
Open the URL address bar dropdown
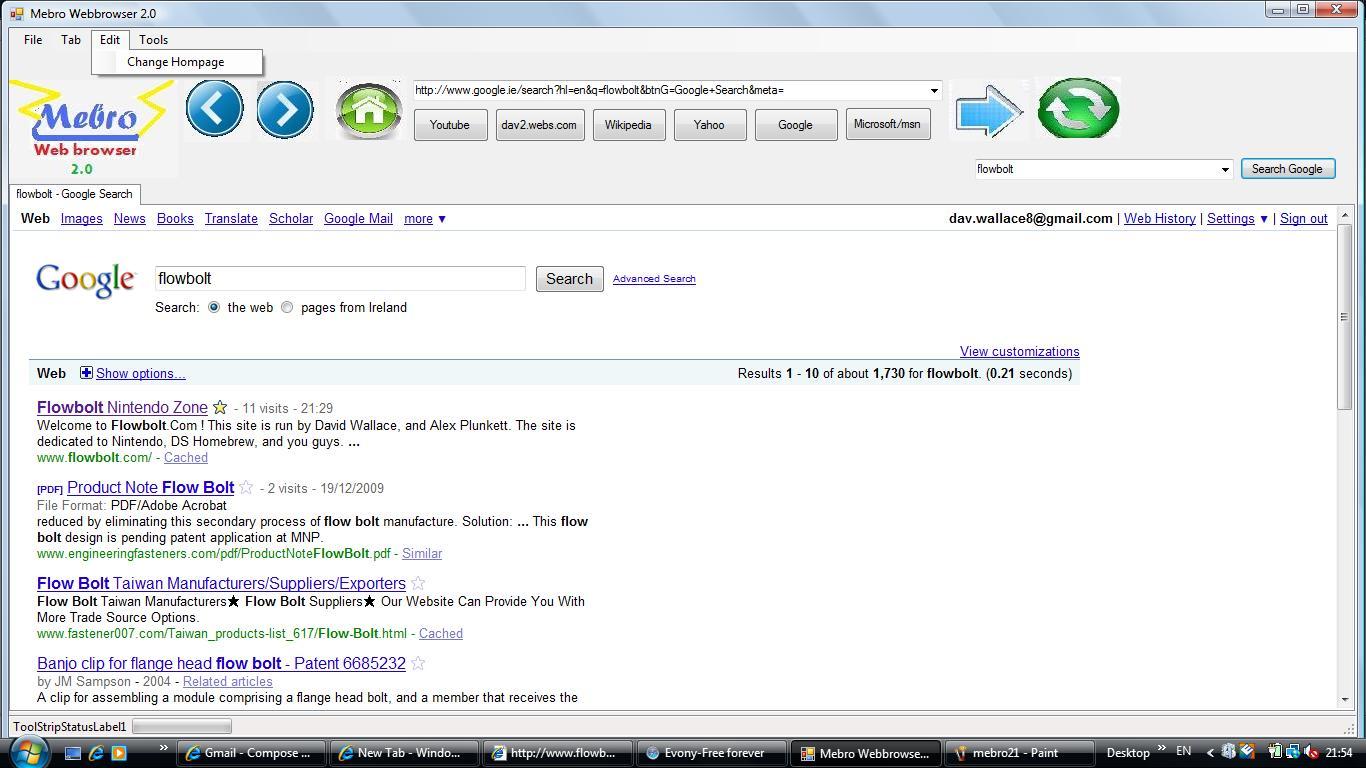pos(934,90)
